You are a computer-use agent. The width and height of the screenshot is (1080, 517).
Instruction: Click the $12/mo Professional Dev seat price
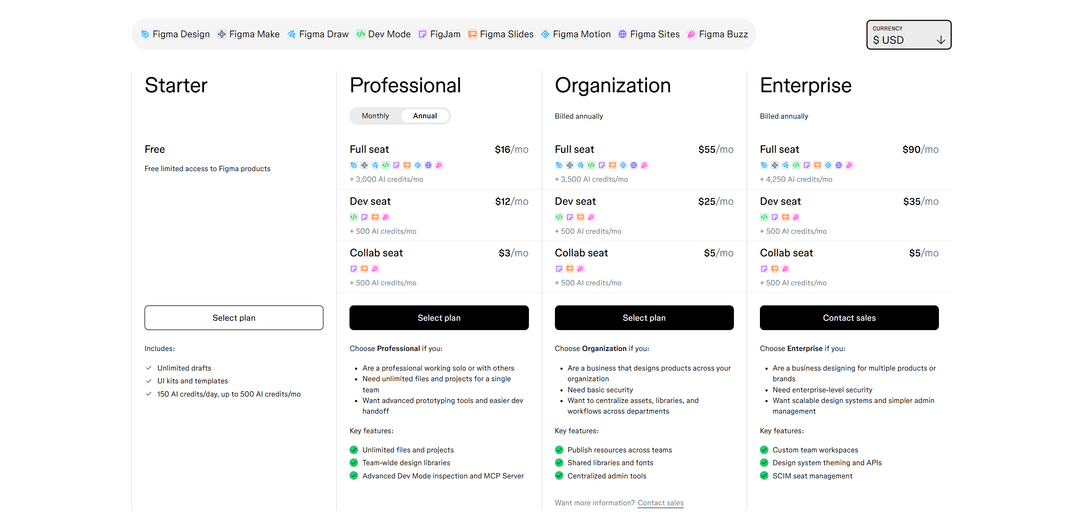[511, 202]
